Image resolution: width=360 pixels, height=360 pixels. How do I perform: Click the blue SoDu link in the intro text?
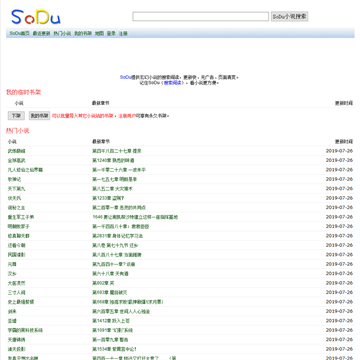(x=126, y=77)
